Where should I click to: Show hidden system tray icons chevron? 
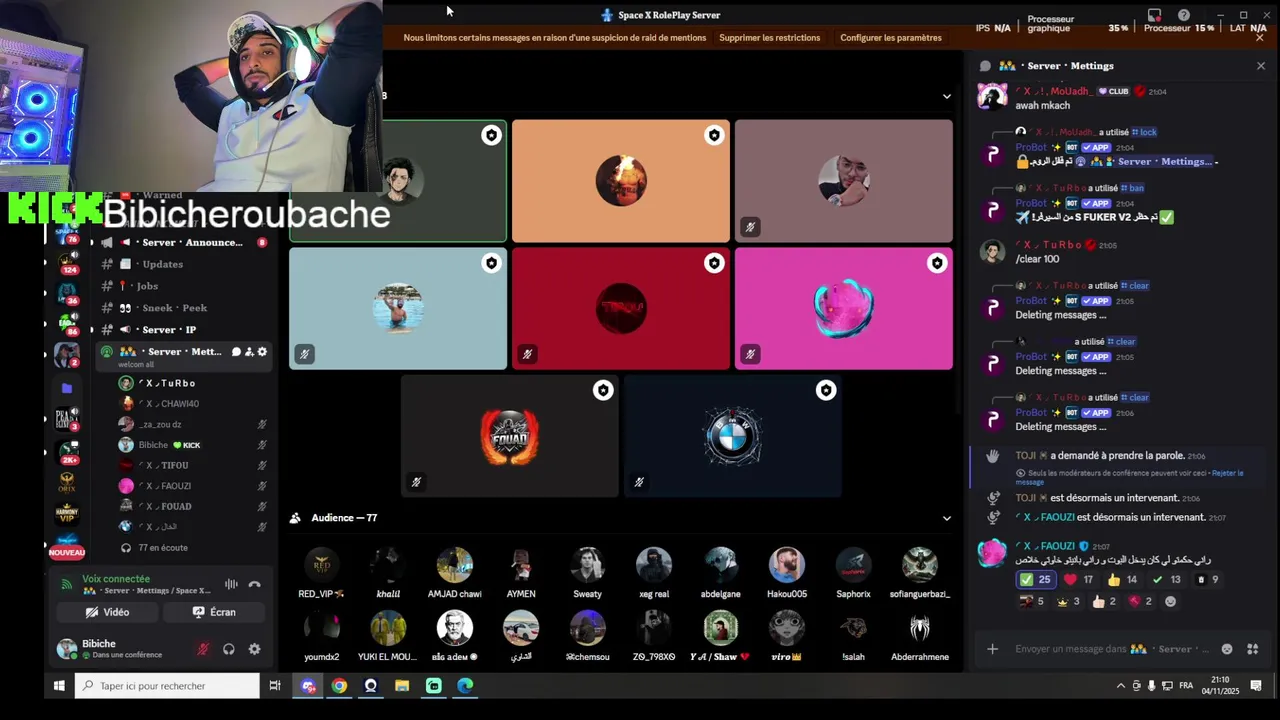[x=1120, y=686]
